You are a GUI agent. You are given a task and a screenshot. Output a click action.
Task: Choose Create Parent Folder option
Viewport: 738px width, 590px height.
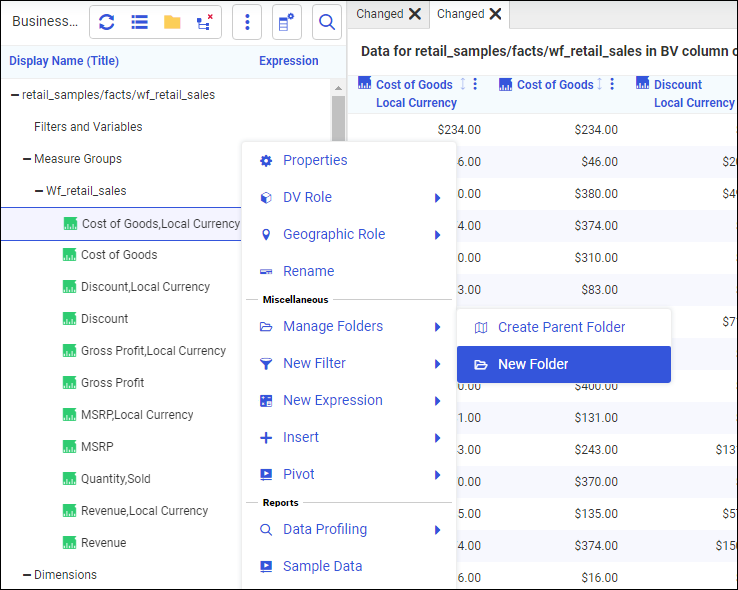561,327
